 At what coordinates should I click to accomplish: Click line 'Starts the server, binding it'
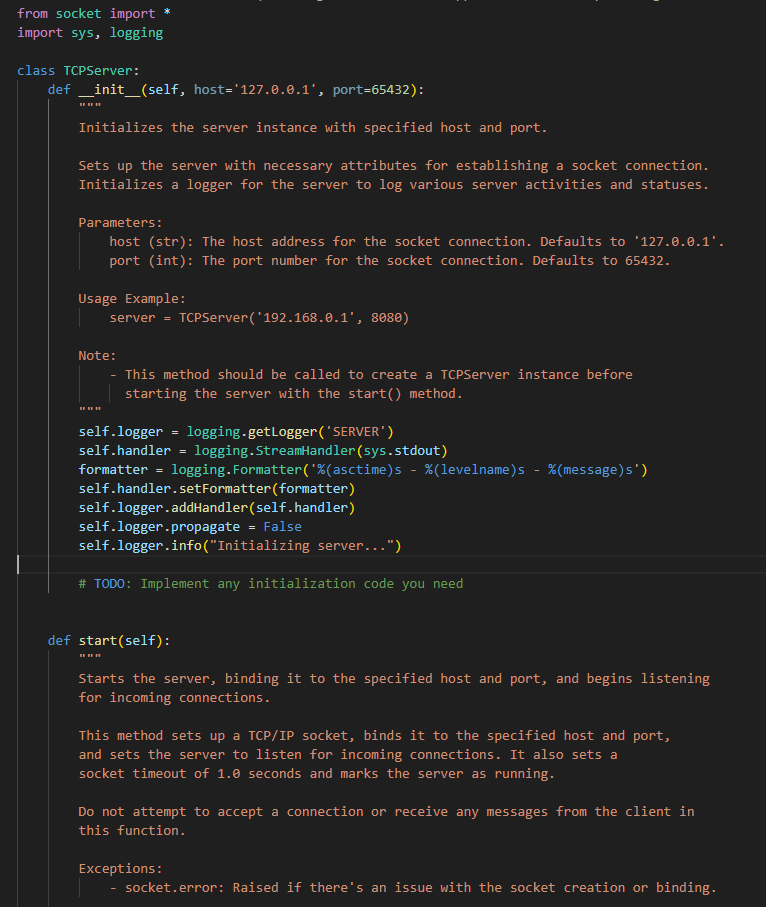coord(394,679)
